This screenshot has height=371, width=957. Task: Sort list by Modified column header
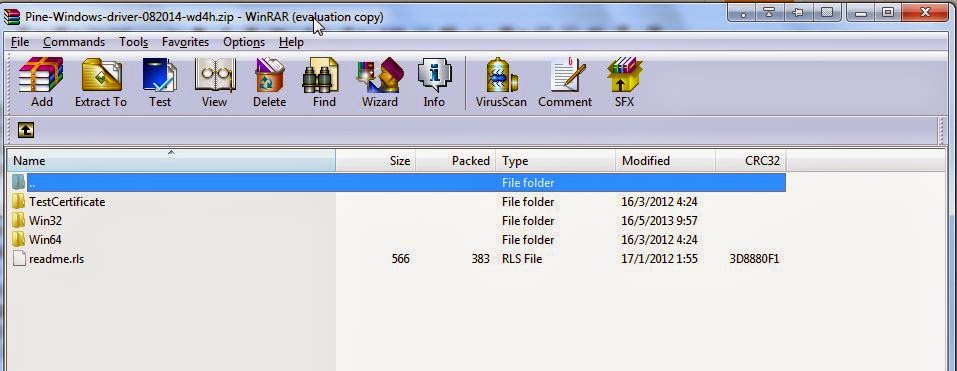tap(665, 160)
